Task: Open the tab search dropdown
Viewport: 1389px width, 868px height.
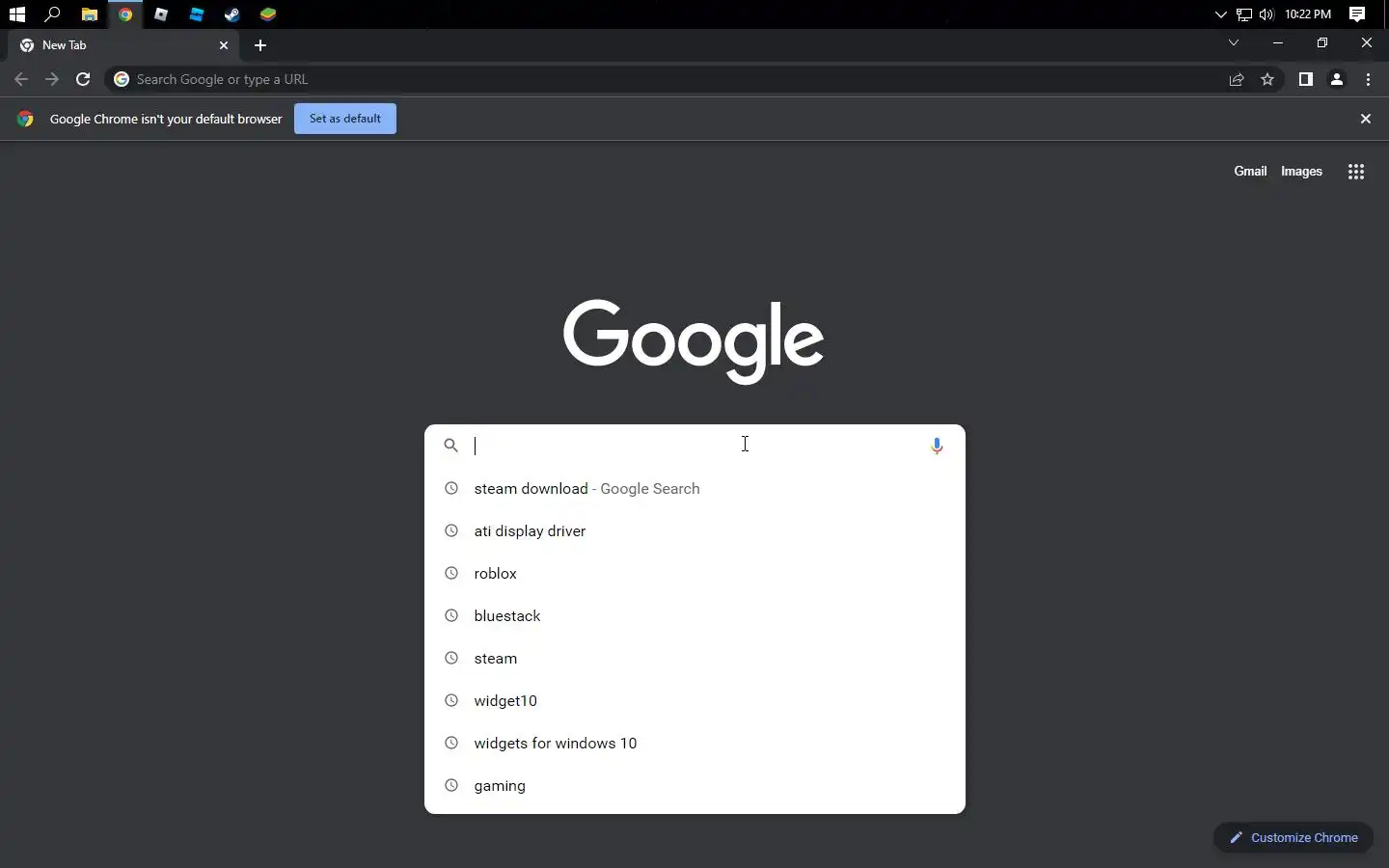Action: pyautogui.click(x=1233, y=42)
